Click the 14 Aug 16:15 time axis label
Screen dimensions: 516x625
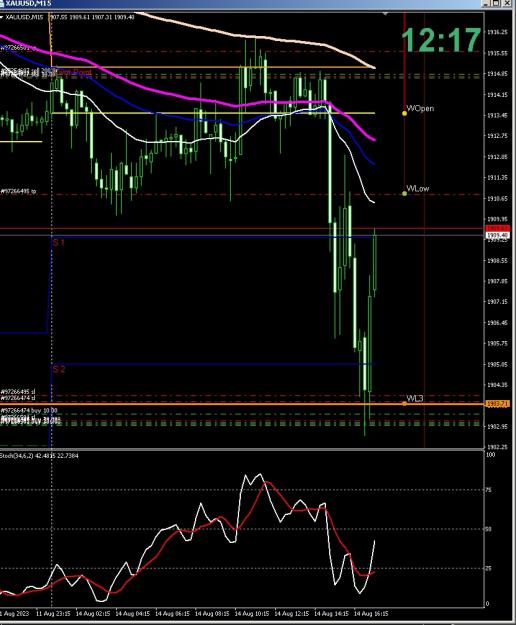[371, 613]
